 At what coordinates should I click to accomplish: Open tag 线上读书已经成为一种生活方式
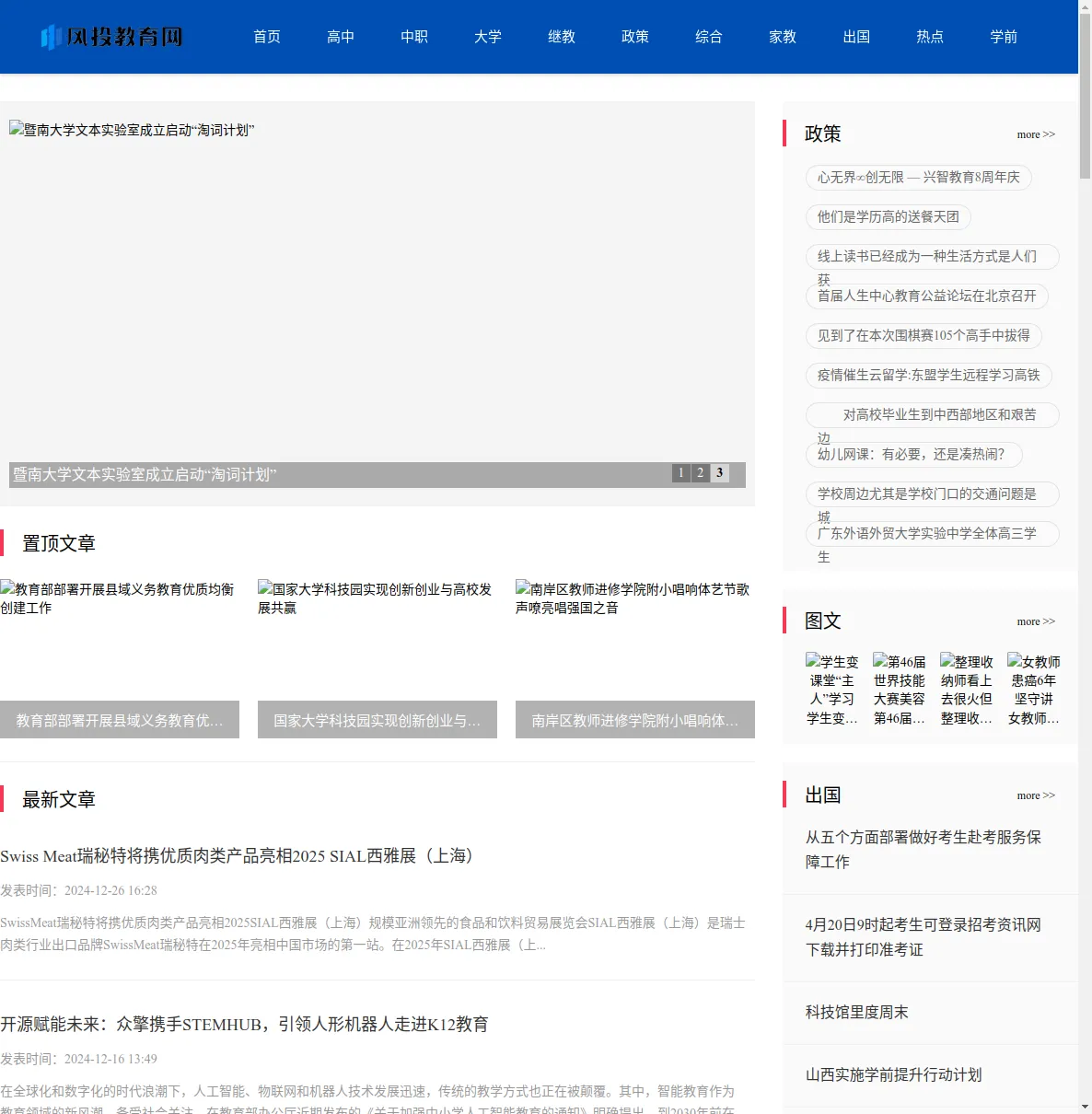coord(932,257)
